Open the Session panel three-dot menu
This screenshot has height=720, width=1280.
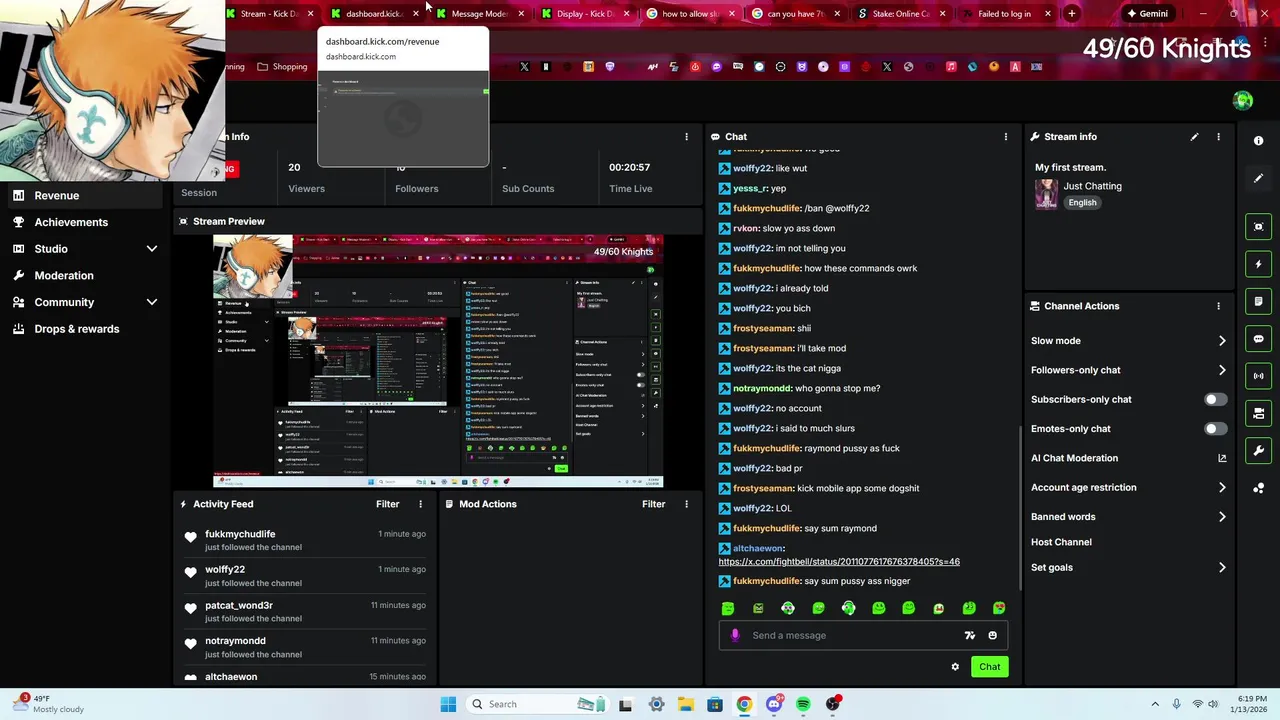coord(686,137)
